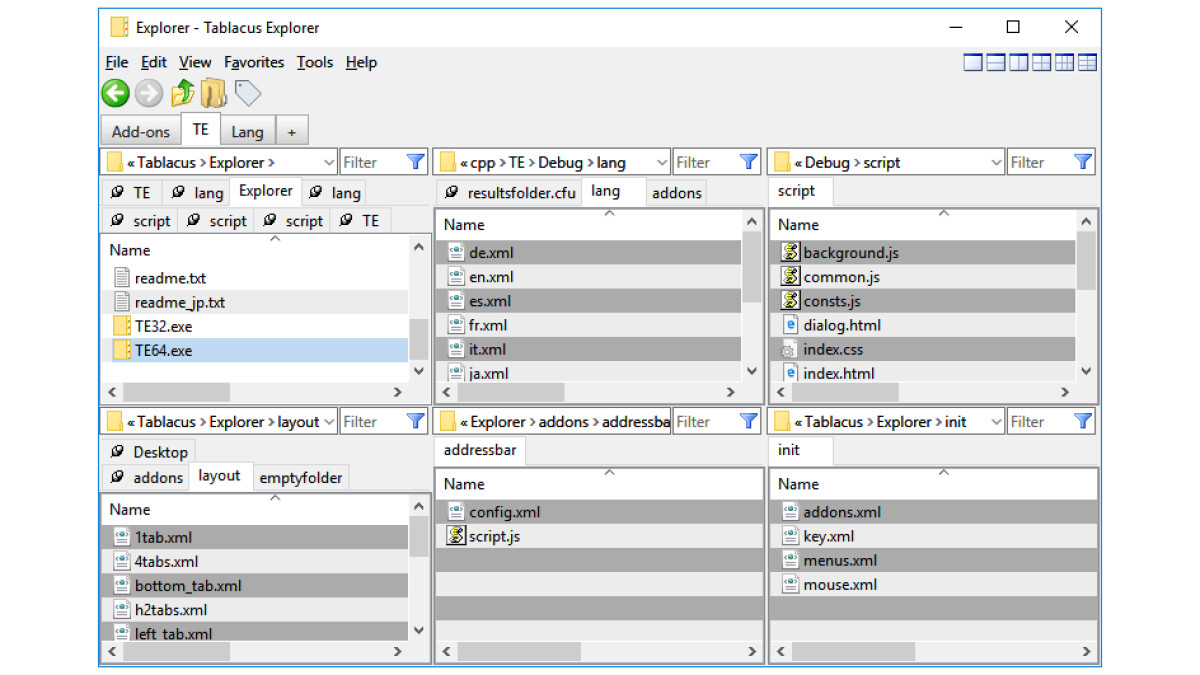
Task: Switch to single-pane layout icon
Action: point(972,62)
